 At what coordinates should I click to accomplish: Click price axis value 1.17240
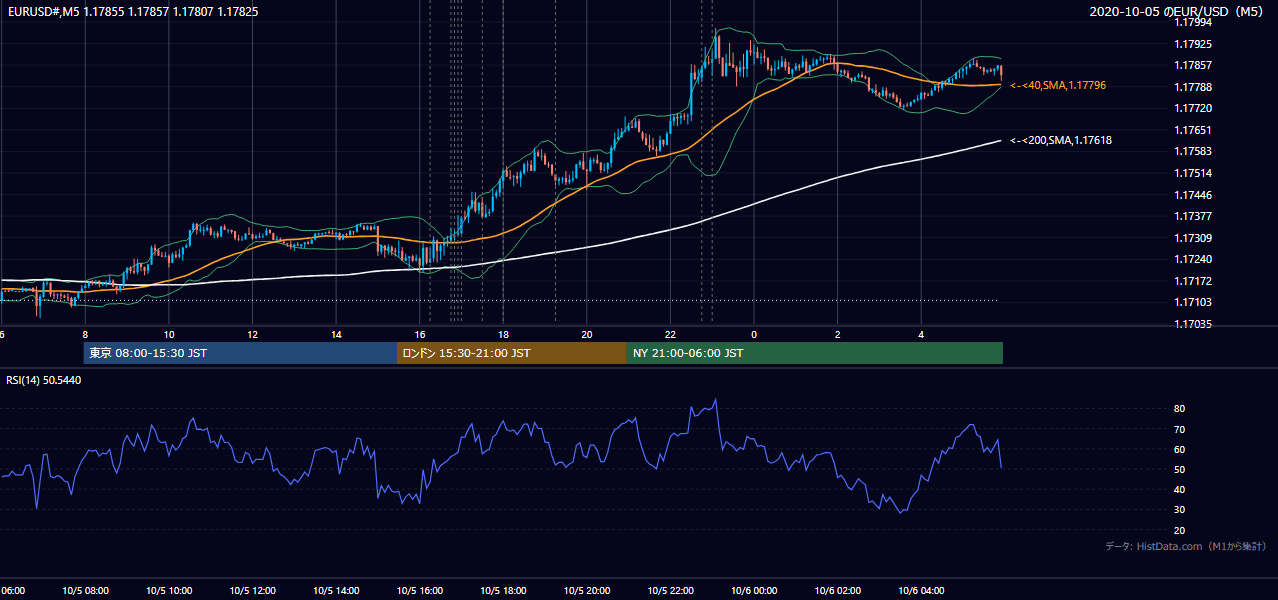[x=1193, y=259]
